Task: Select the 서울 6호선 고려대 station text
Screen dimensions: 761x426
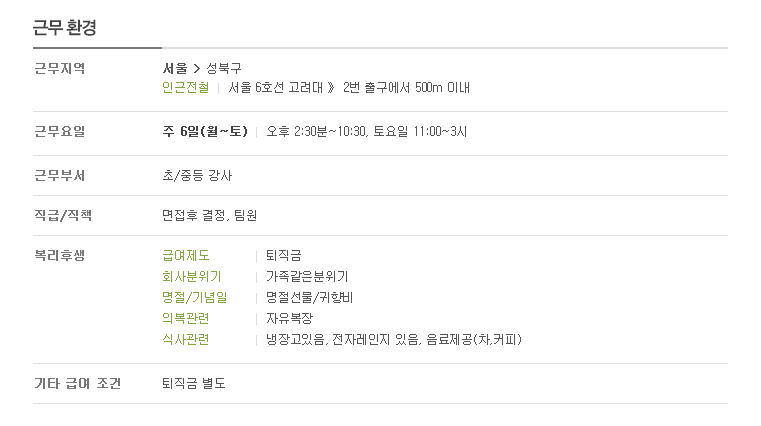Action: pyautogui.click(x=276, y=88)
